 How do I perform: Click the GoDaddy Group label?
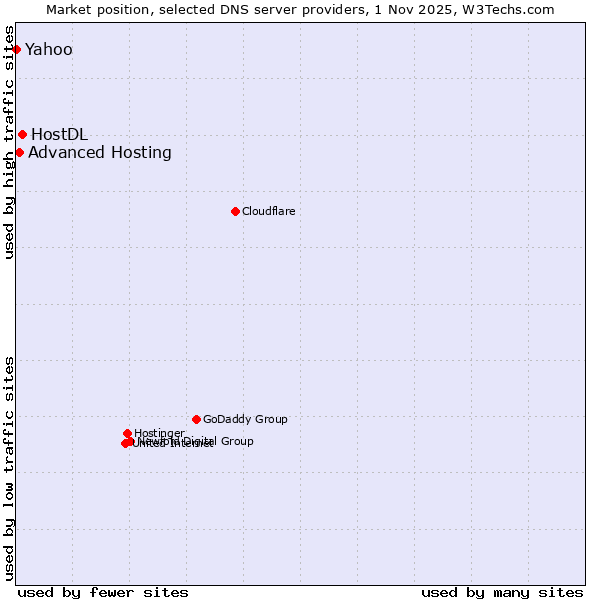click(245, 419)
